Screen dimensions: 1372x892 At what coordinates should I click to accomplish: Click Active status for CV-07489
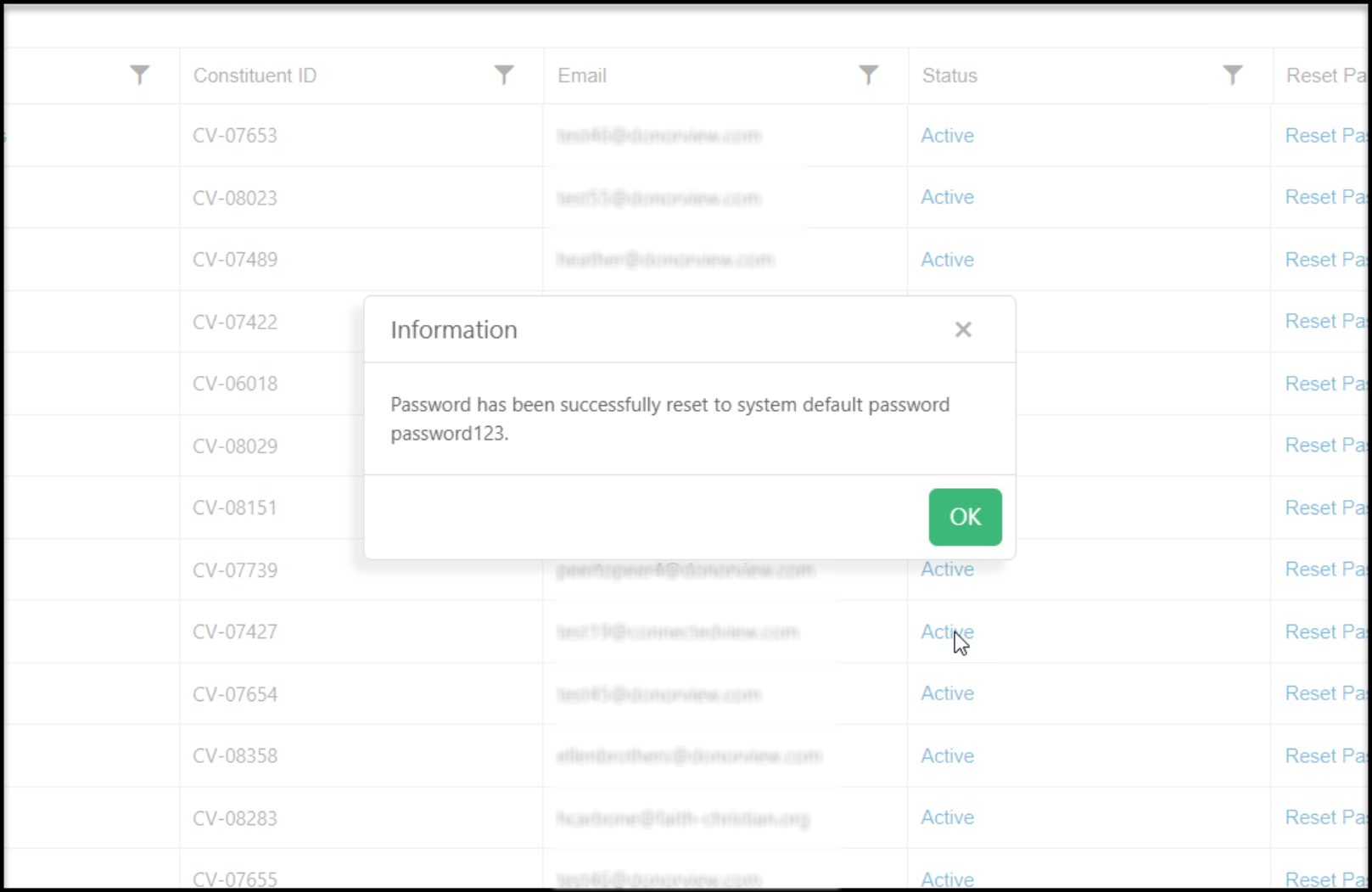(947, 260)
